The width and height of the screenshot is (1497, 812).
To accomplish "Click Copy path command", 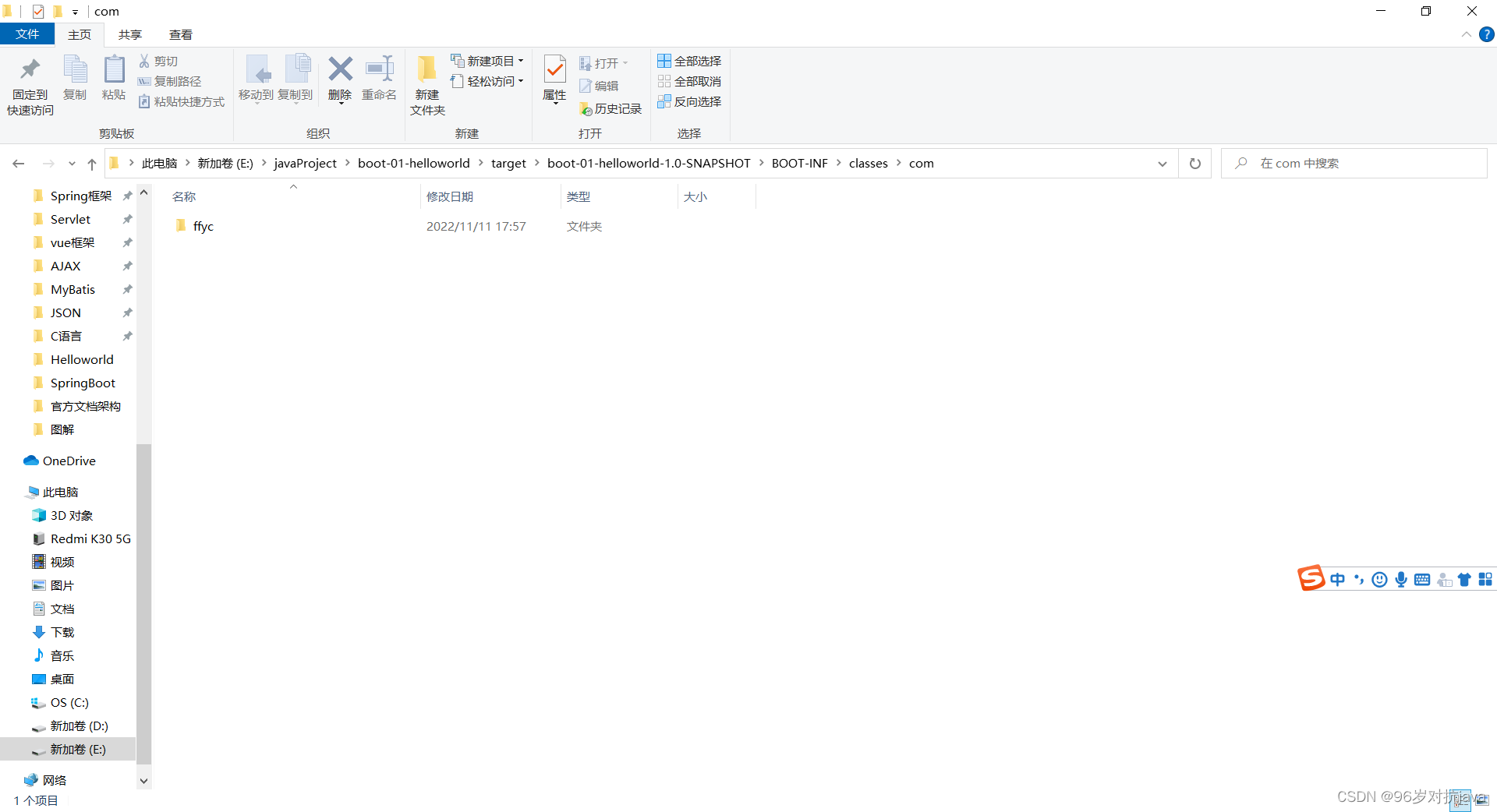I will point(170,81).
